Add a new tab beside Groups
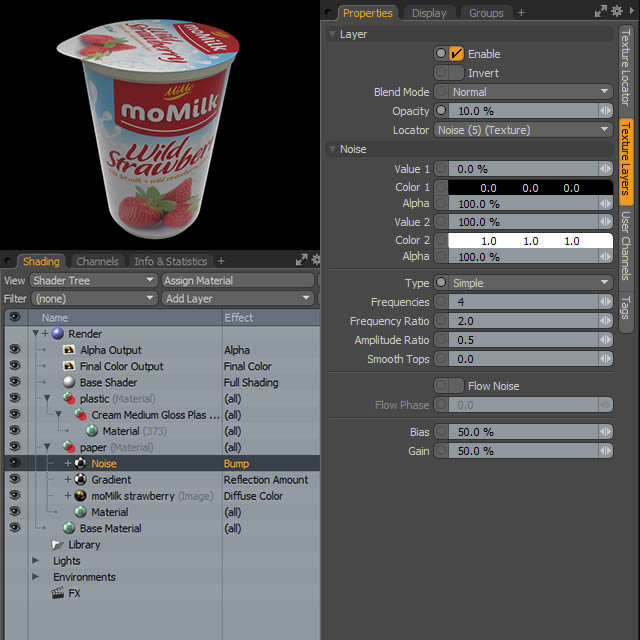 tap(521, 13)
